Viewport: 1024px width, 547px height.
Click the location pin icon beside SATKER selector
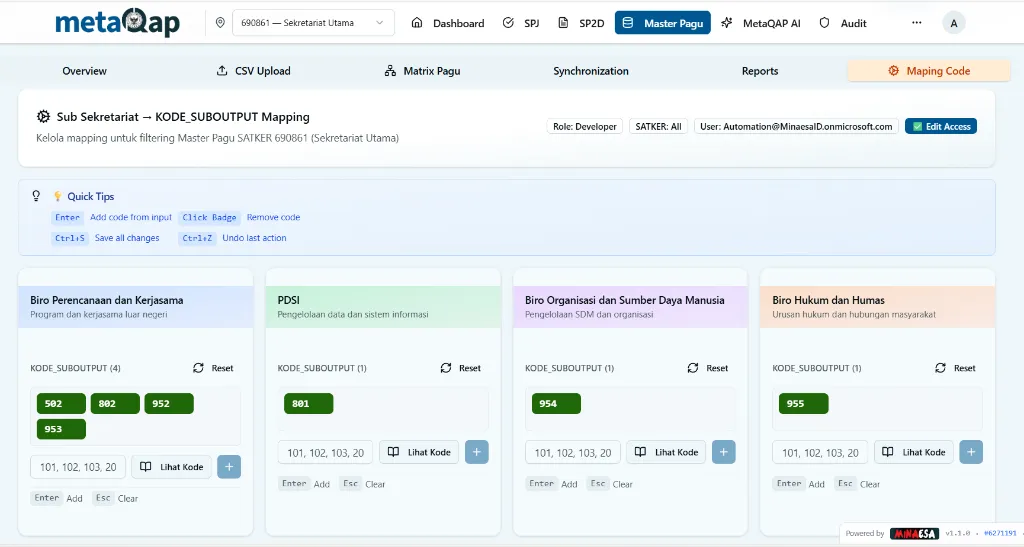point(220,23)
